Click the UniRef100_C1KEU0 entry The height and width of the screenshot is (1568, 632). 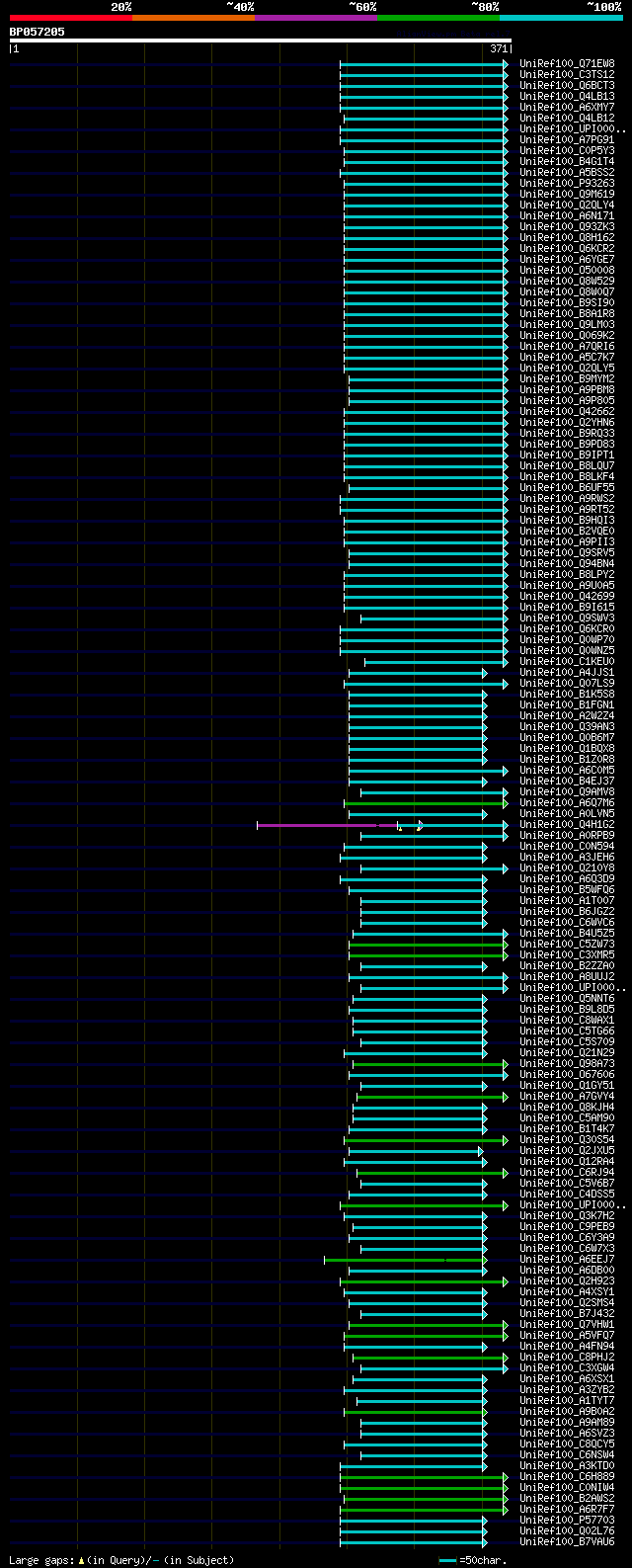click(x=567, y=661)
